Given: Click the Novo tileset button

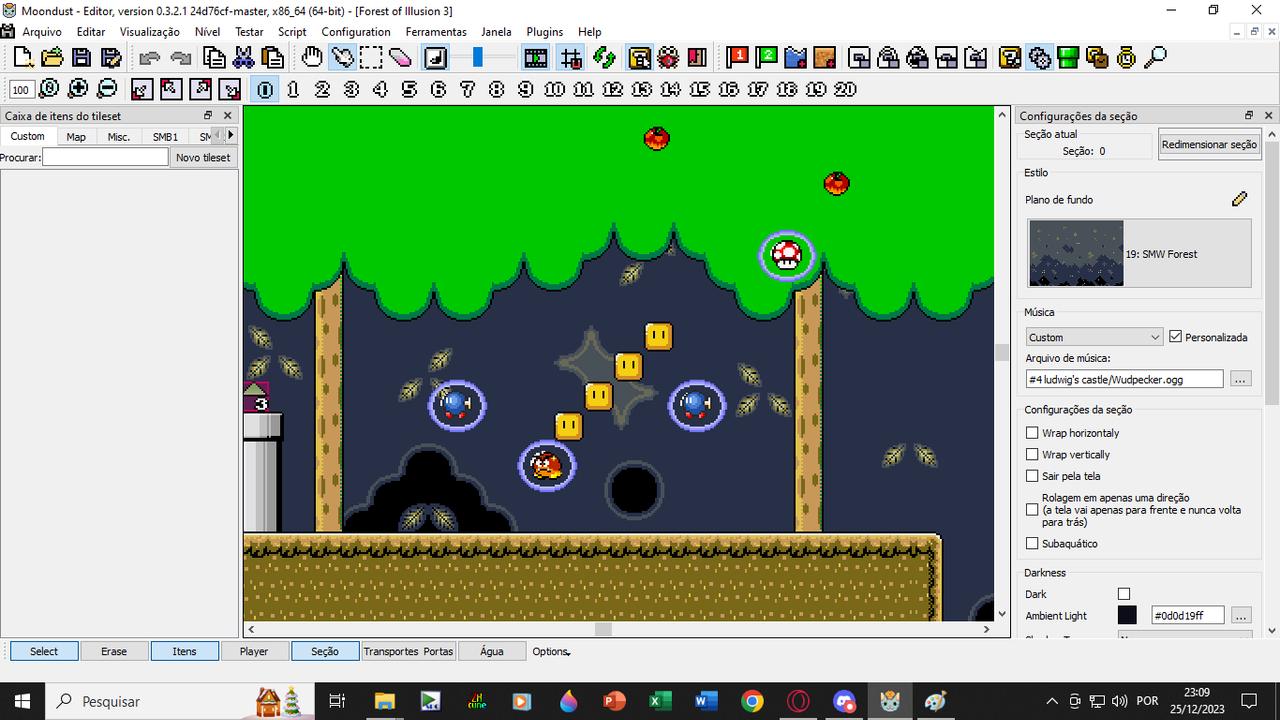Looking at the screenshot, I should click(203, 157).
